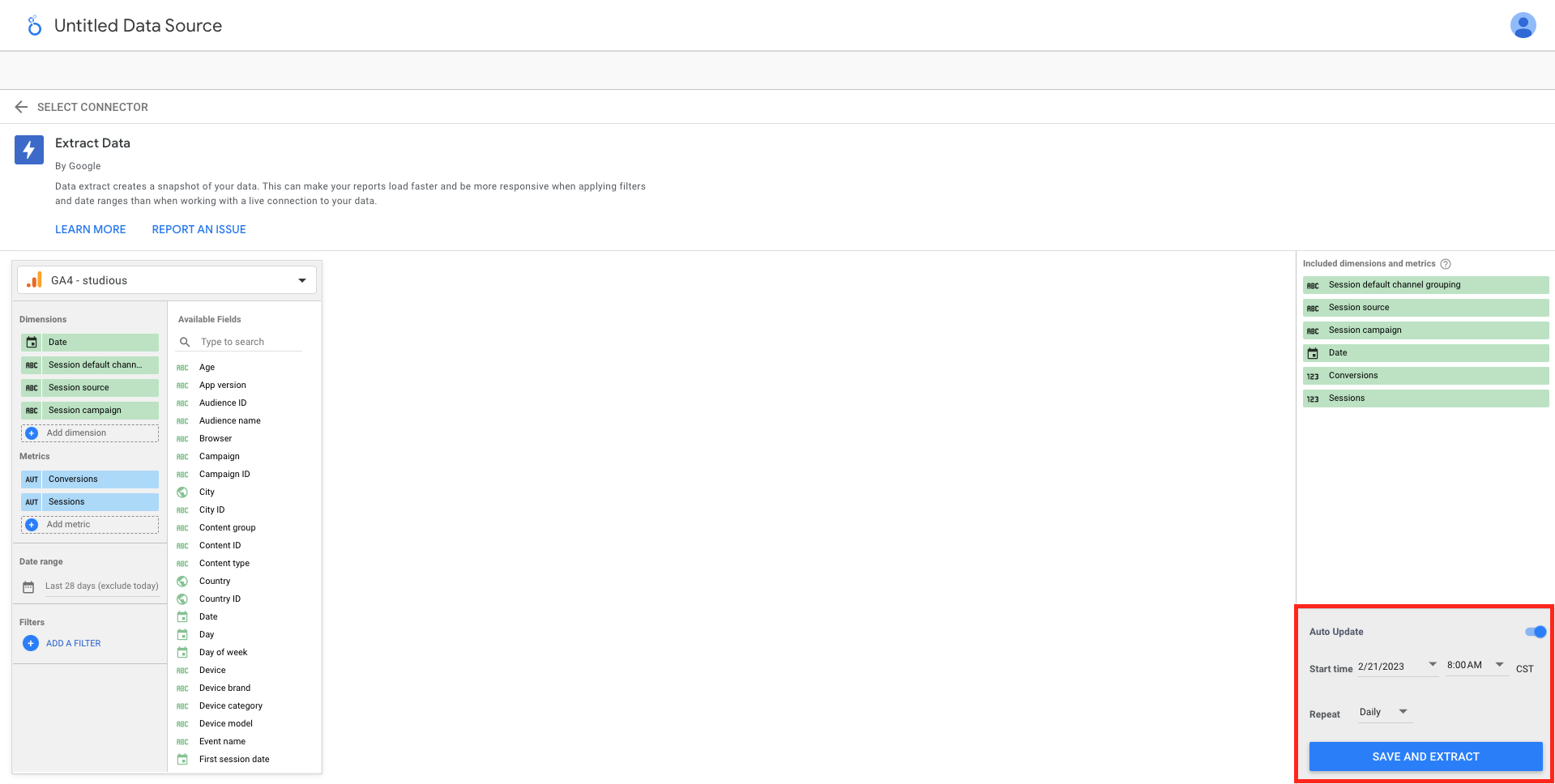Select Device category from Available Fields
1555x784 pixels.
click(x=231, y=706)
